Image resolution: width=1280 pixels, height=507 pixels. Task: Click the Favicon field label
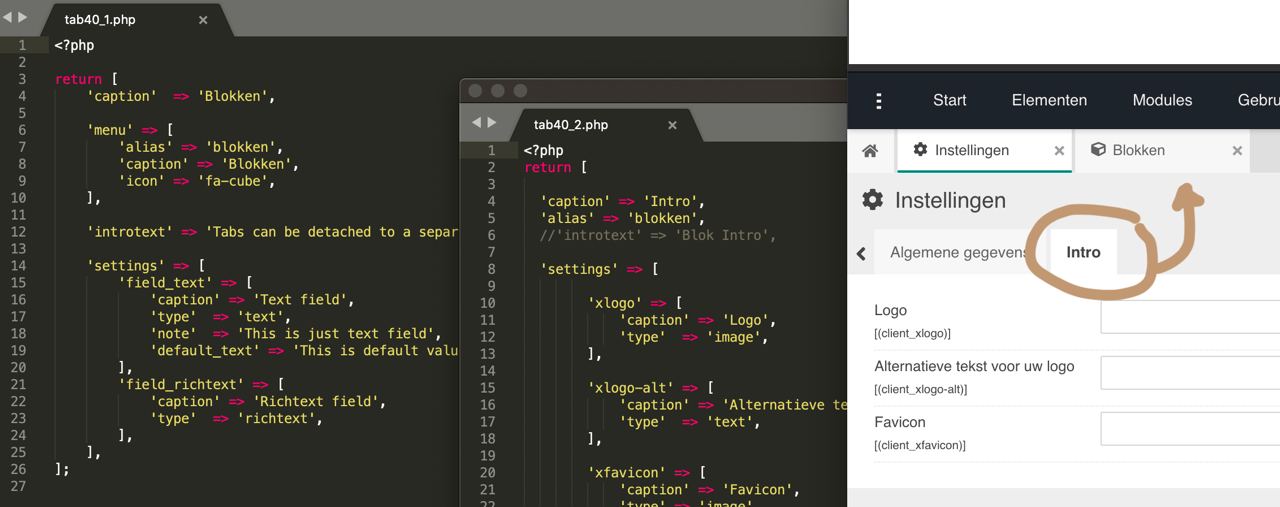click(x=900, y=422)
